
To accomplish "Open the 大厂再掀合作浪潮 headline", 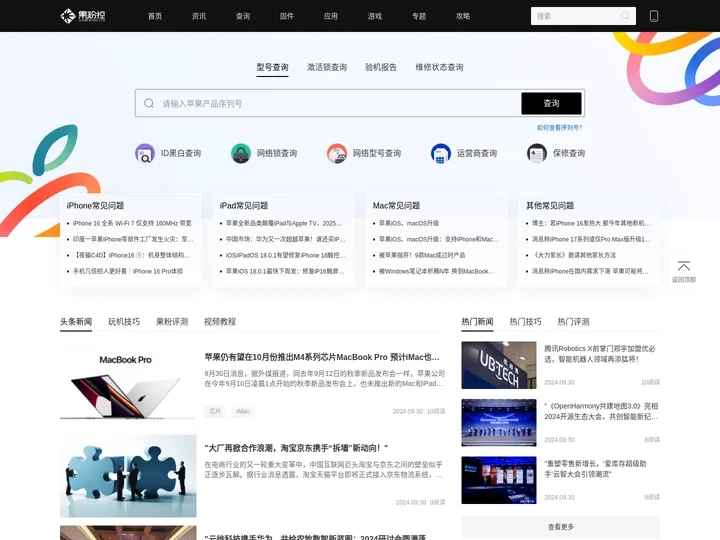I will click(x=296, y=448).
